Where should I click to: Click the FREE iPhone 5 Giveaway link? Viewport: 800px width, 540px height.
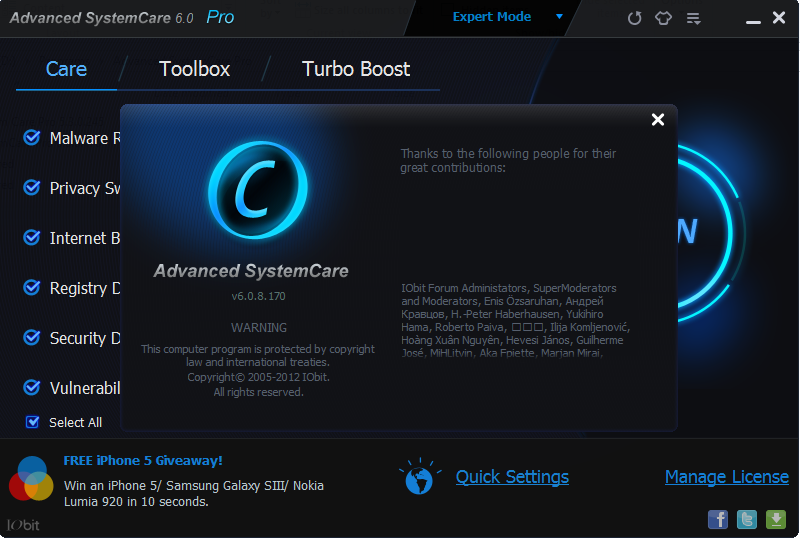point(143,460)
